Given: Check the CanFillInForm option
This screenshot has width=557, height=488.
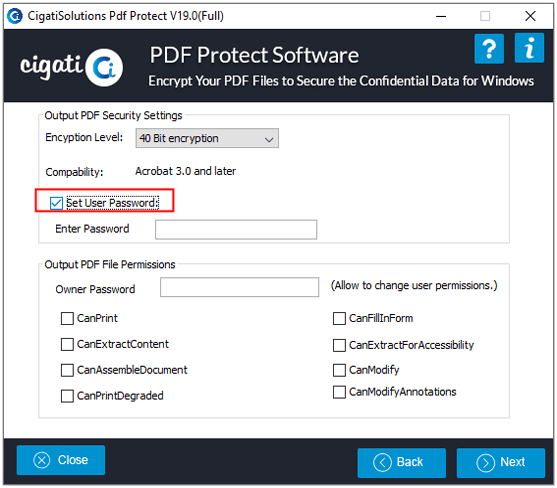Looking at the screenshot, I should 339,318.
